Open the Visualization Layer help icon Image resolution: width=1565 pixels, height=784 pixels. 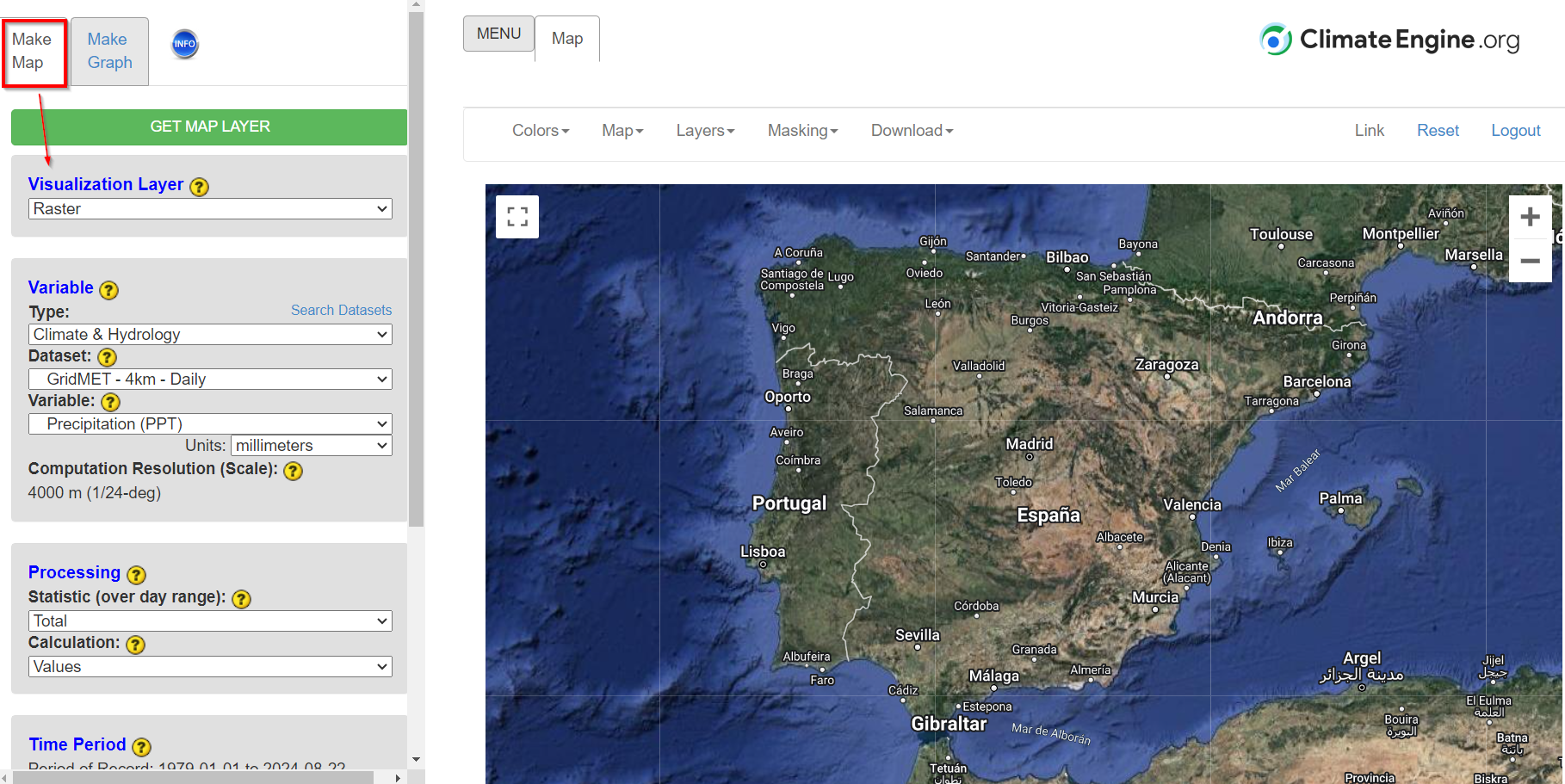[199, 187]
